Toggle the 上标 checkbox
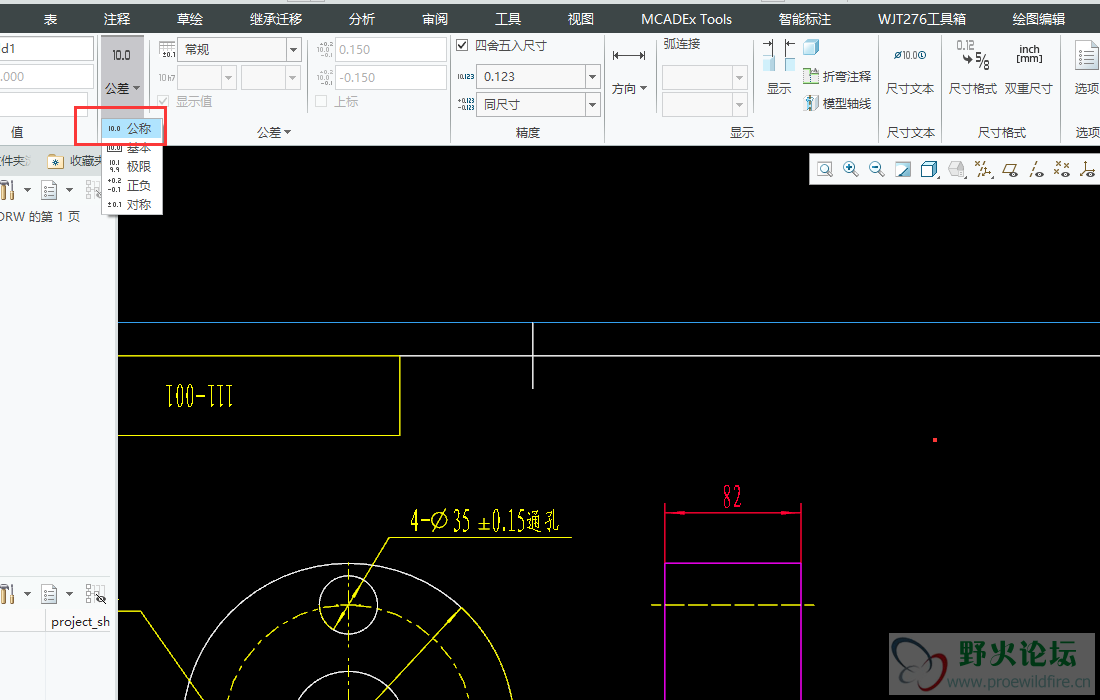1100x700 pixels. (x=321, y=101)
